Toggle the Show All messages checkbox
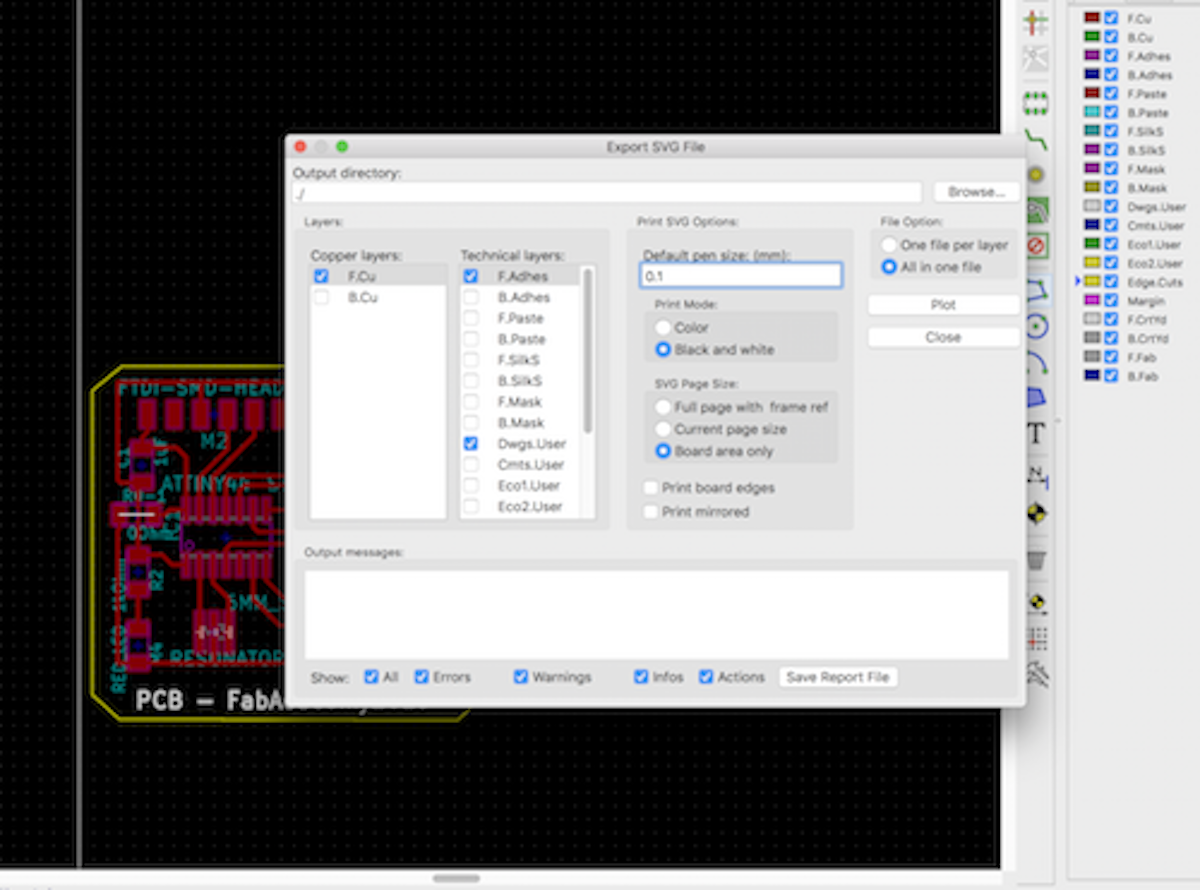This screenshot has height=890, width=1200. click(371, 677)
